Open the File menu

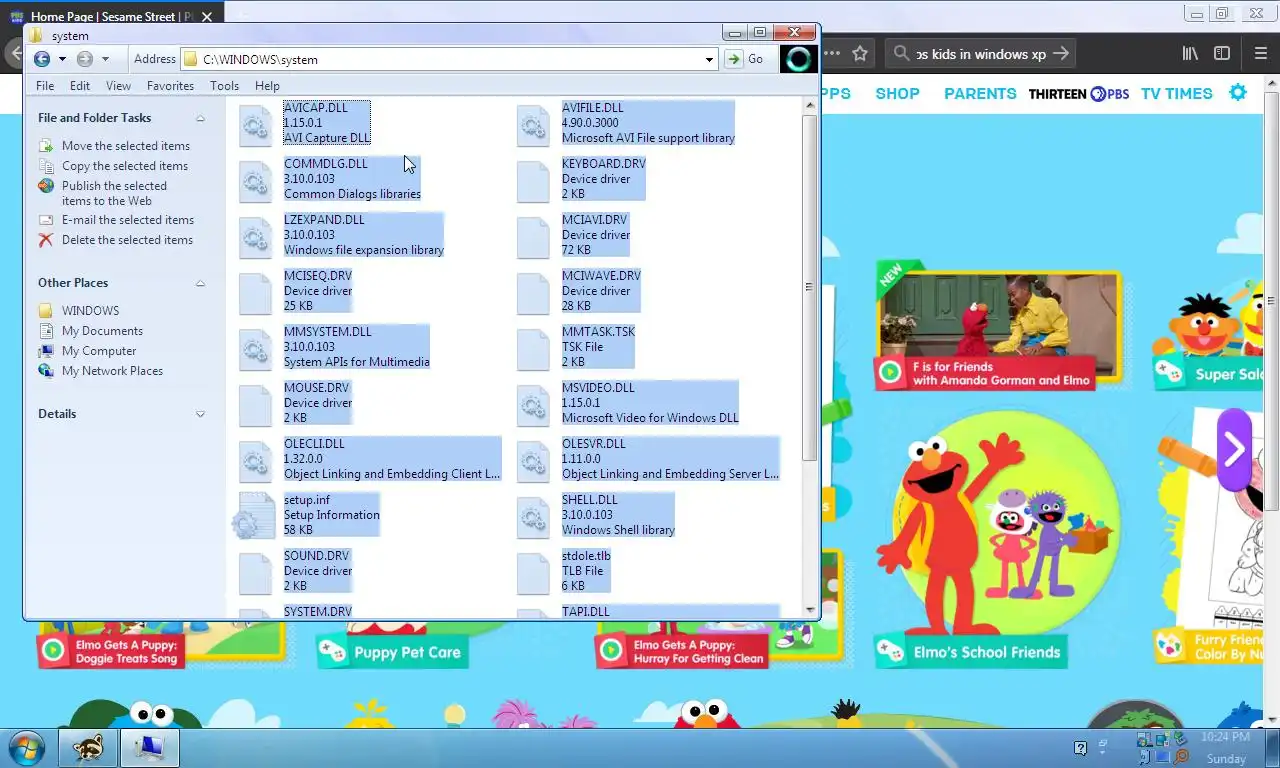coord(45,86)
